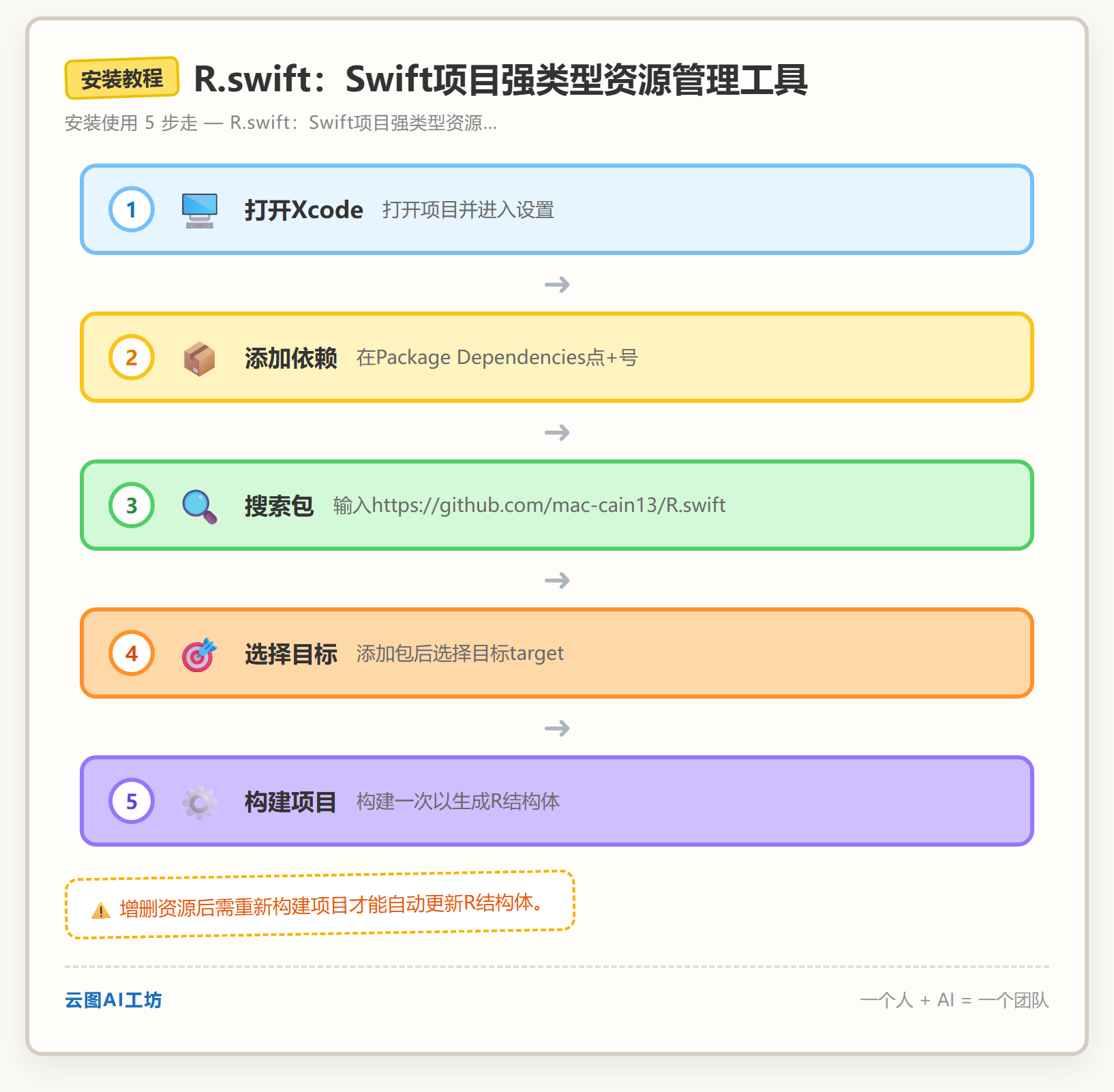Image resolution: width=1114 pixels, height=1092 pixels.
Task: Select the 选择目标 step heading
Action: click(291, 654)
